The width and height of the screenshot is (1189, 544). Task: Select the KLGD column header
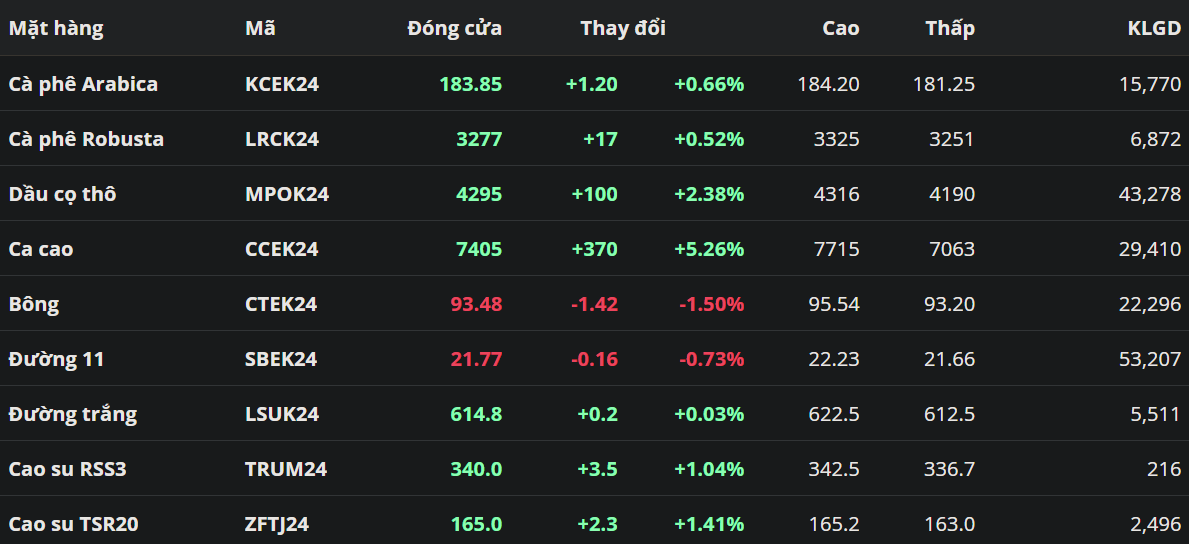point(1154,29)
